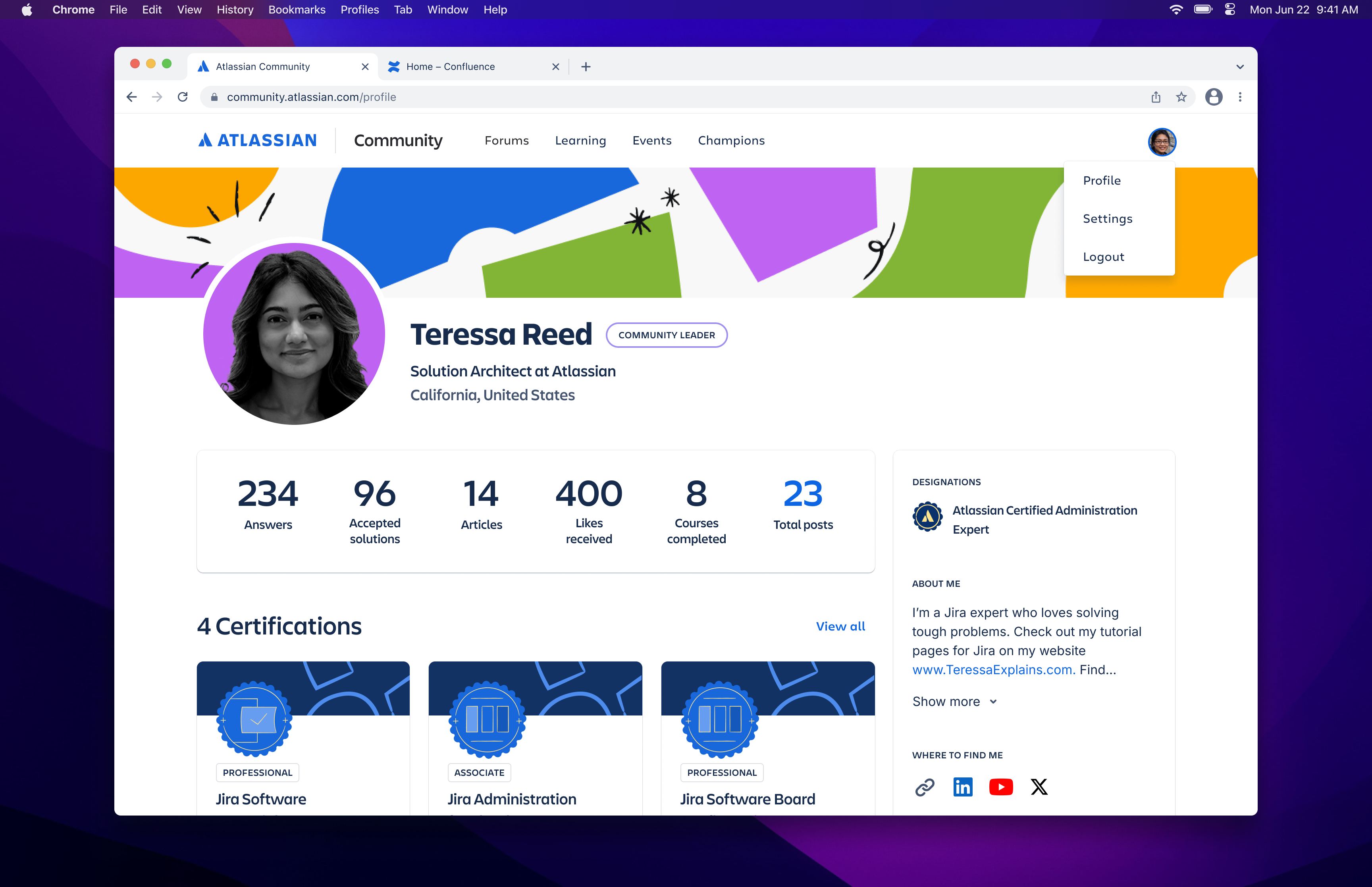Close the Atlassian Community tab
Screen dimensions: 1372x887
point(365,67)
